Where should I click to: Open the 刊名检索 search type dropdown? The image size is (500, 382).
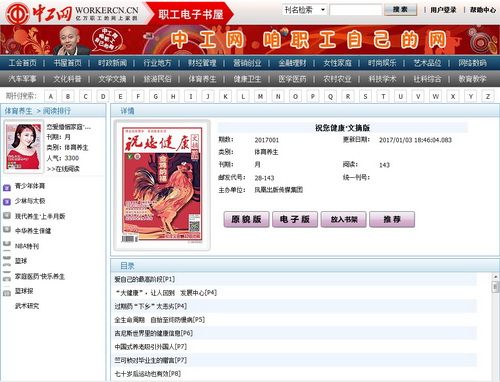(305, 10)
